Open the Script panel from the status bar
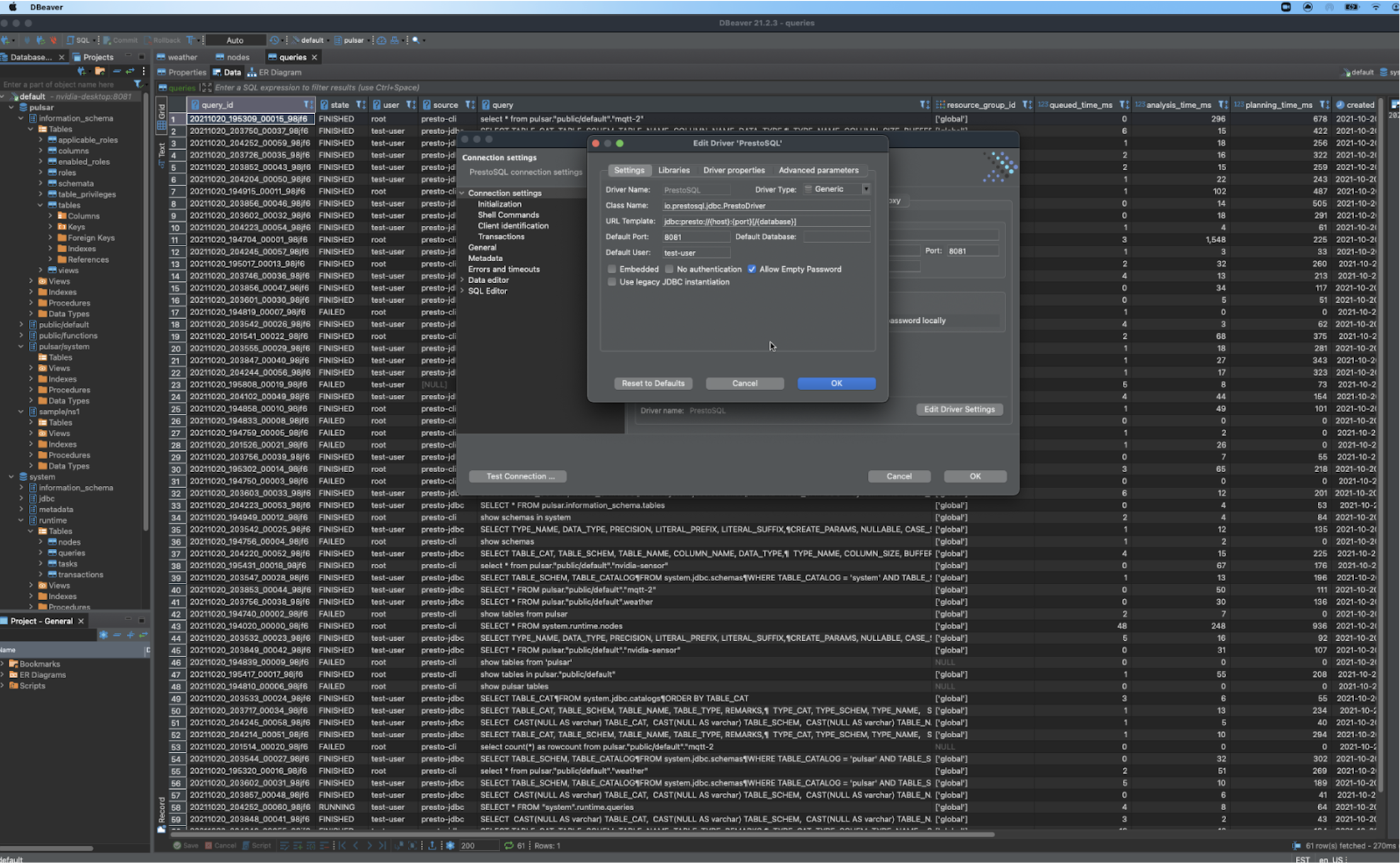 [x=247, y=845]
